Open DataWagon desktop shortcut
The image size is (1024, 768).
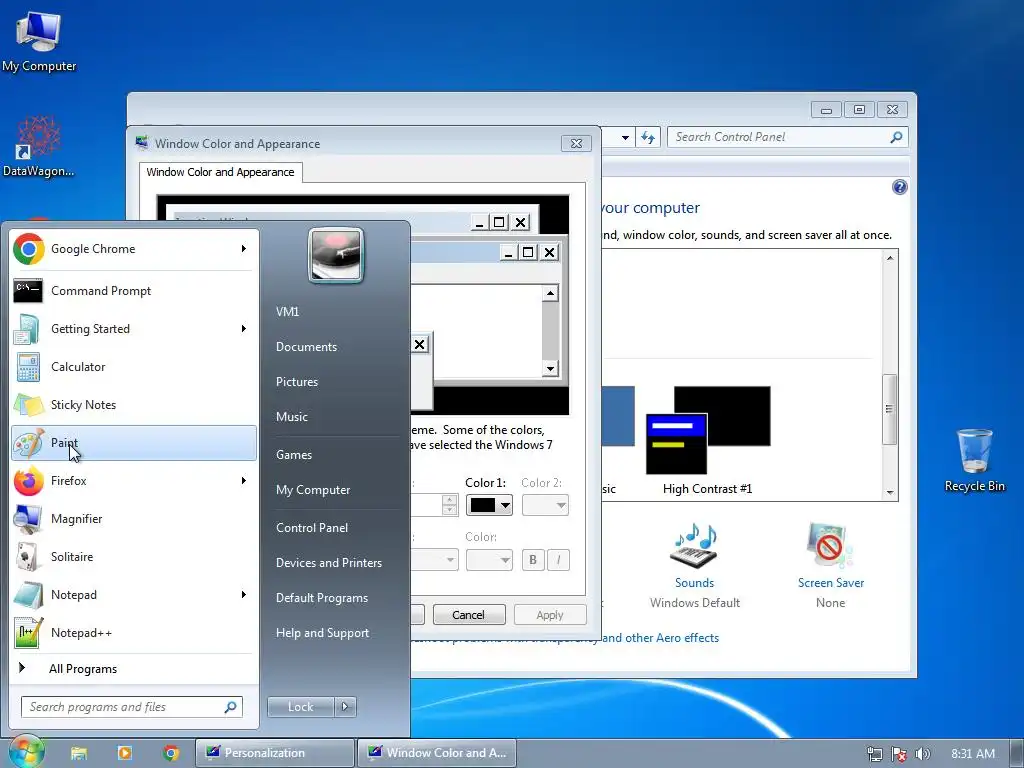click(39, 146)
